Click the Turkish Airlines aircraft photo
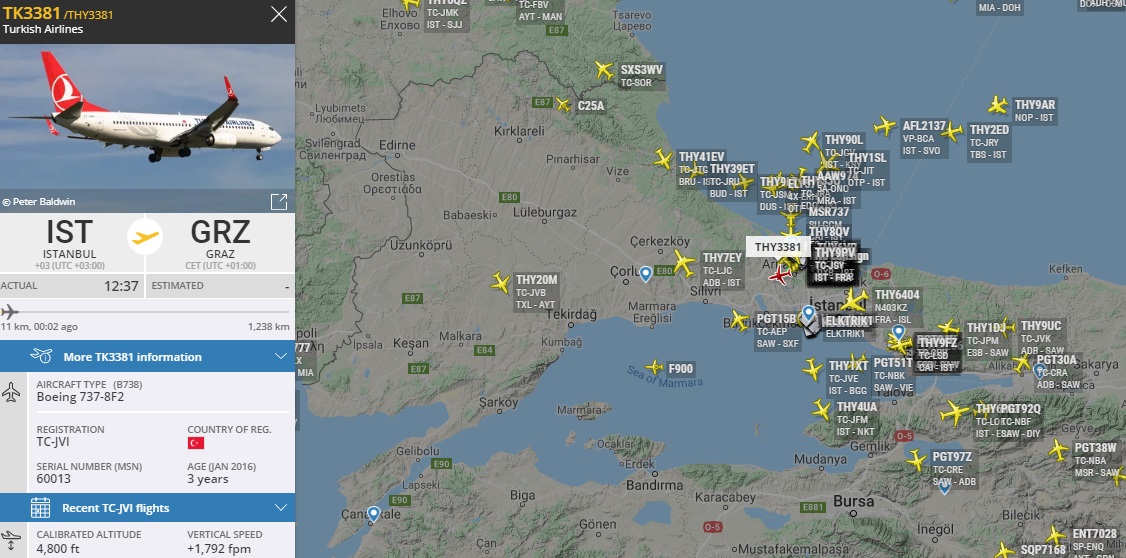The image size is (1126, 558). (x=147, y=118)
